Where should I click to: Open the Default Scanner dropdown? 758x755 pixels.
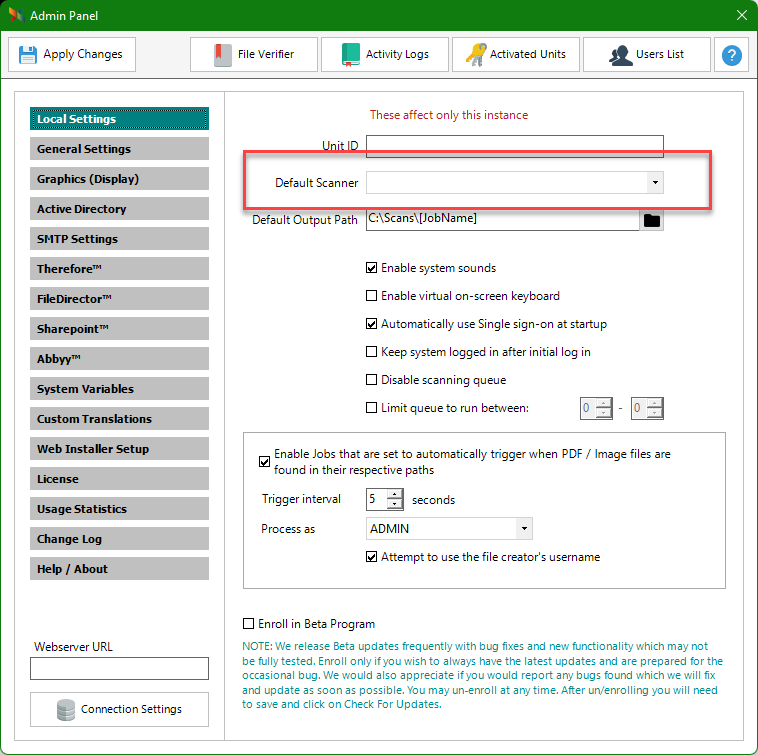(655, 183)
